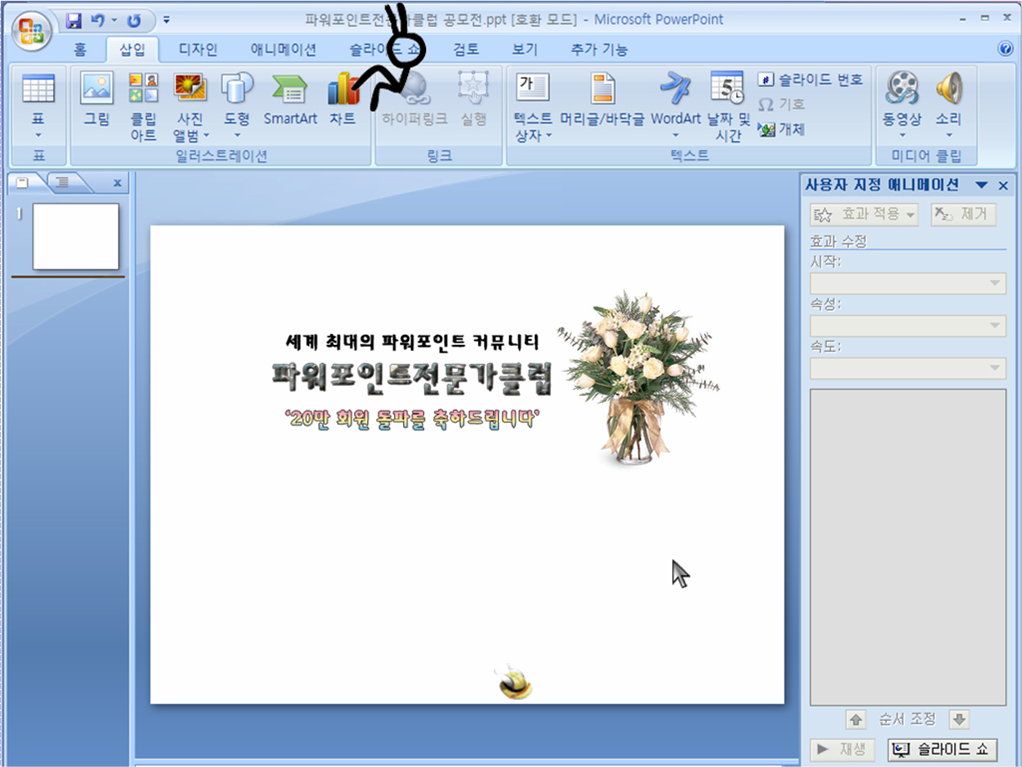The height and width of the screenshot is (767, 1022).
Task: Select the bee image at slide bottom
Action: 514,682
